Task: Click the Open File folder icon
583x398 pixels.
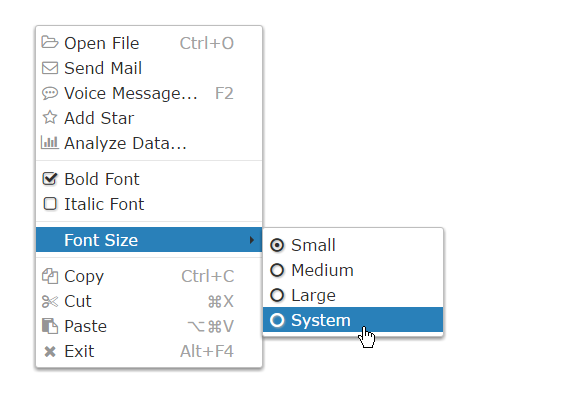Action: (x=49, y=42)
